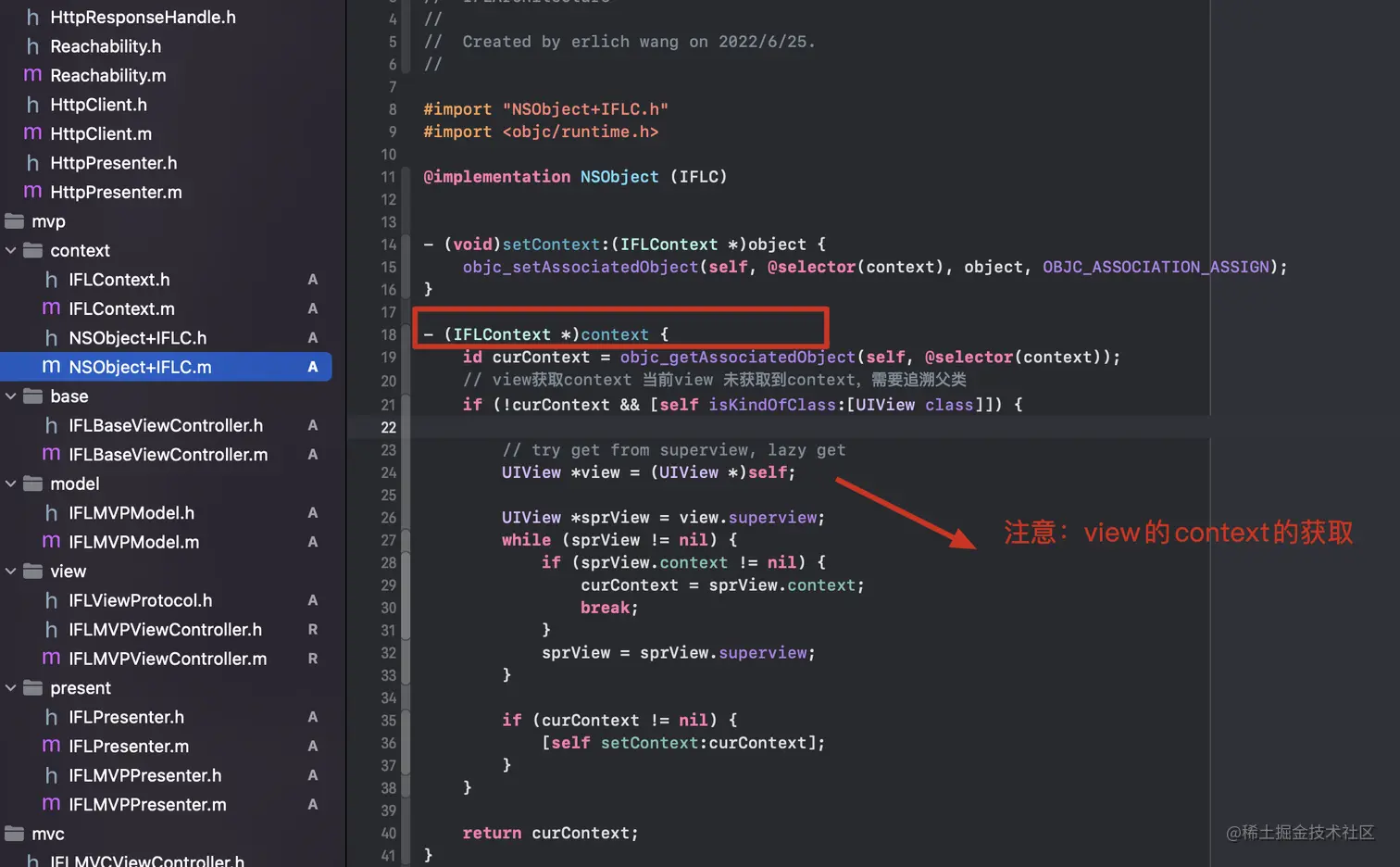Screen dimensions: 1400x867
Task: Click the header icon of HttpClient.h
Action: point(33,105)
